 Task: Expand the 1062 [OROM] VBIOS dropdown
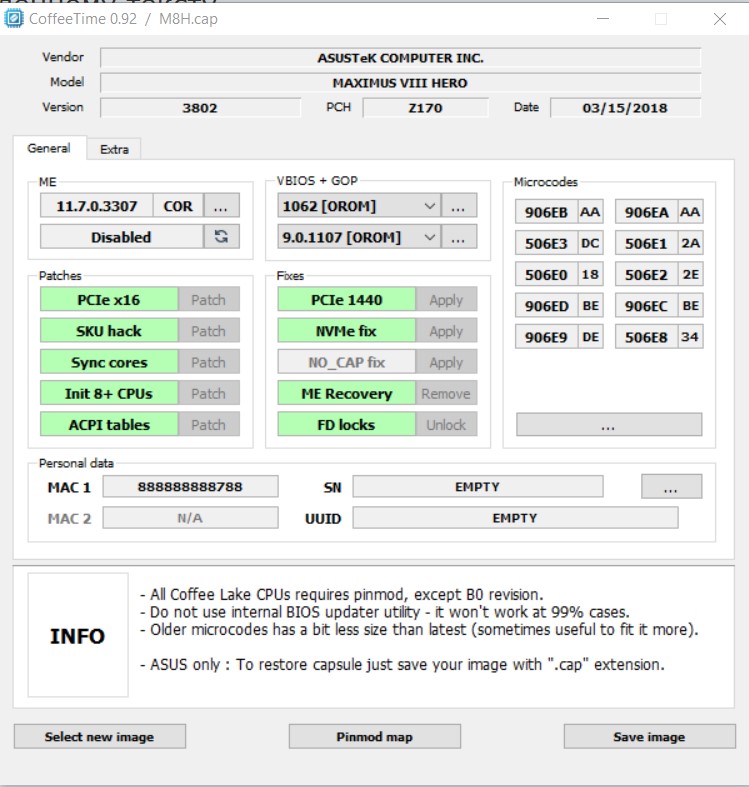429,206
